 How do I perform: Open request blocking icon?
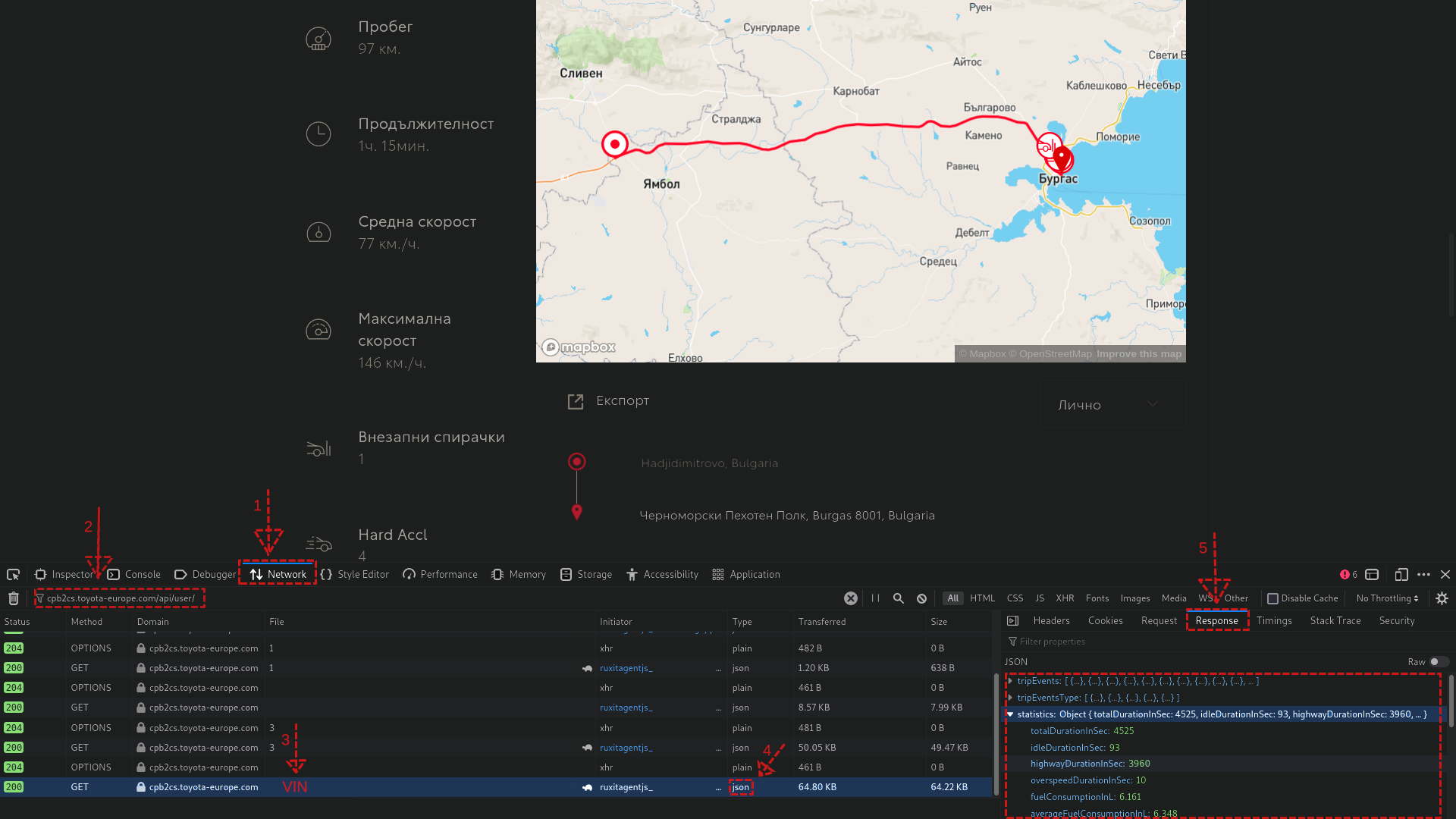[x=921, y=598]
